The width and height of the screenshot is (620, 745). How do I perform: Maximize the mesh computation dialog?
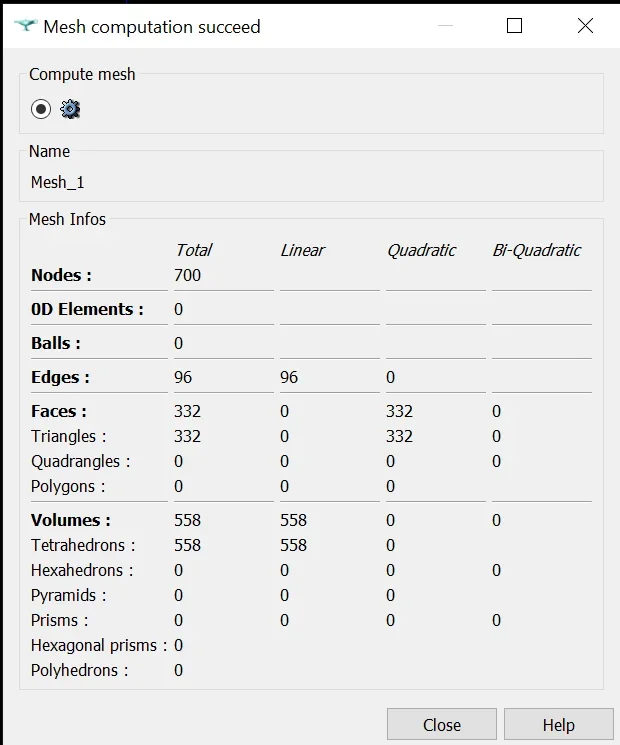pyautogui.click(x=514, y=26)
